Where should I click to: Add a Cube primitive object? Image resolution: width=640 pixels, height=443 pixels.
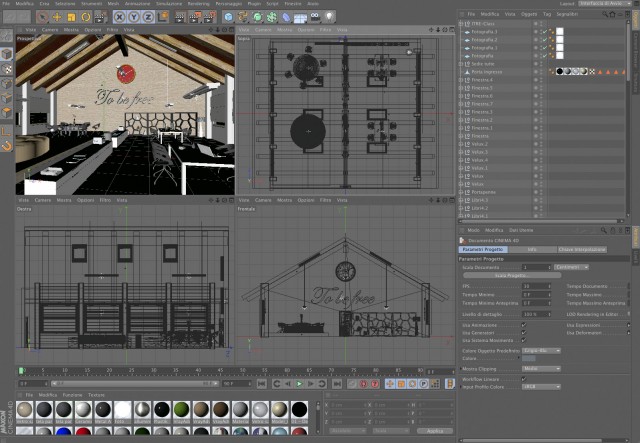229,17
